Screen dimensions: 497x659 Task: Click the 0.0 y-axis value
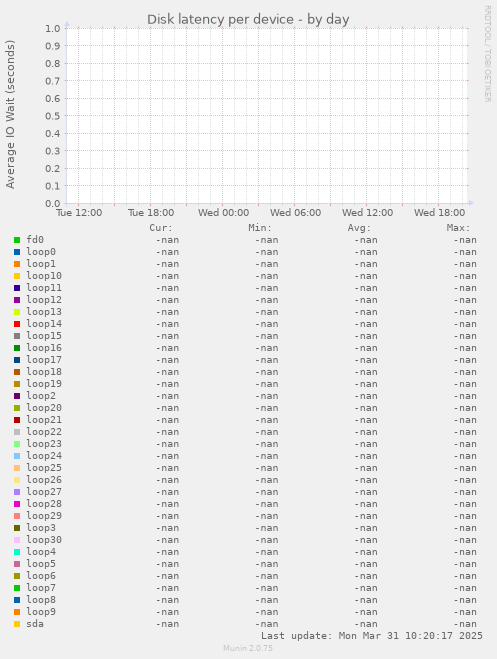click(53, 204)
